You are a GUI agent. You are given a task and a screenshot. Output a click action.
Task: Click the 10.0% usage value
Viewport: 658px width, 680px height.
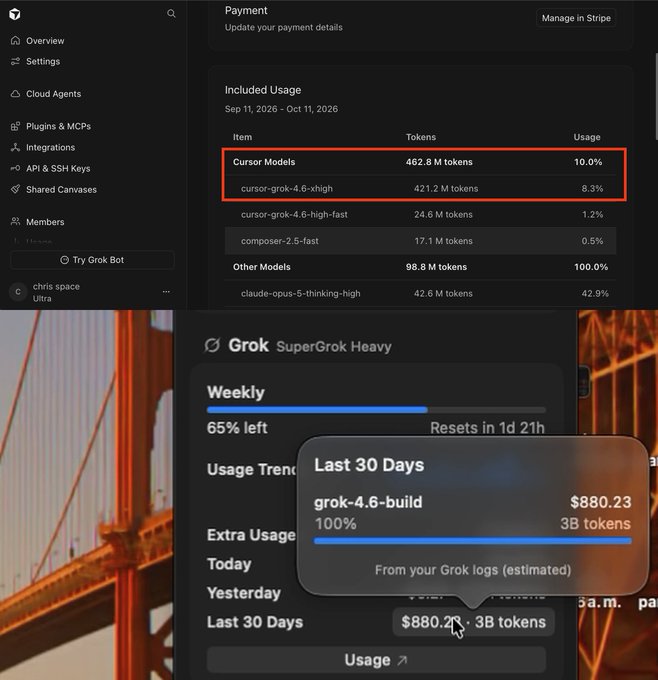588,162
